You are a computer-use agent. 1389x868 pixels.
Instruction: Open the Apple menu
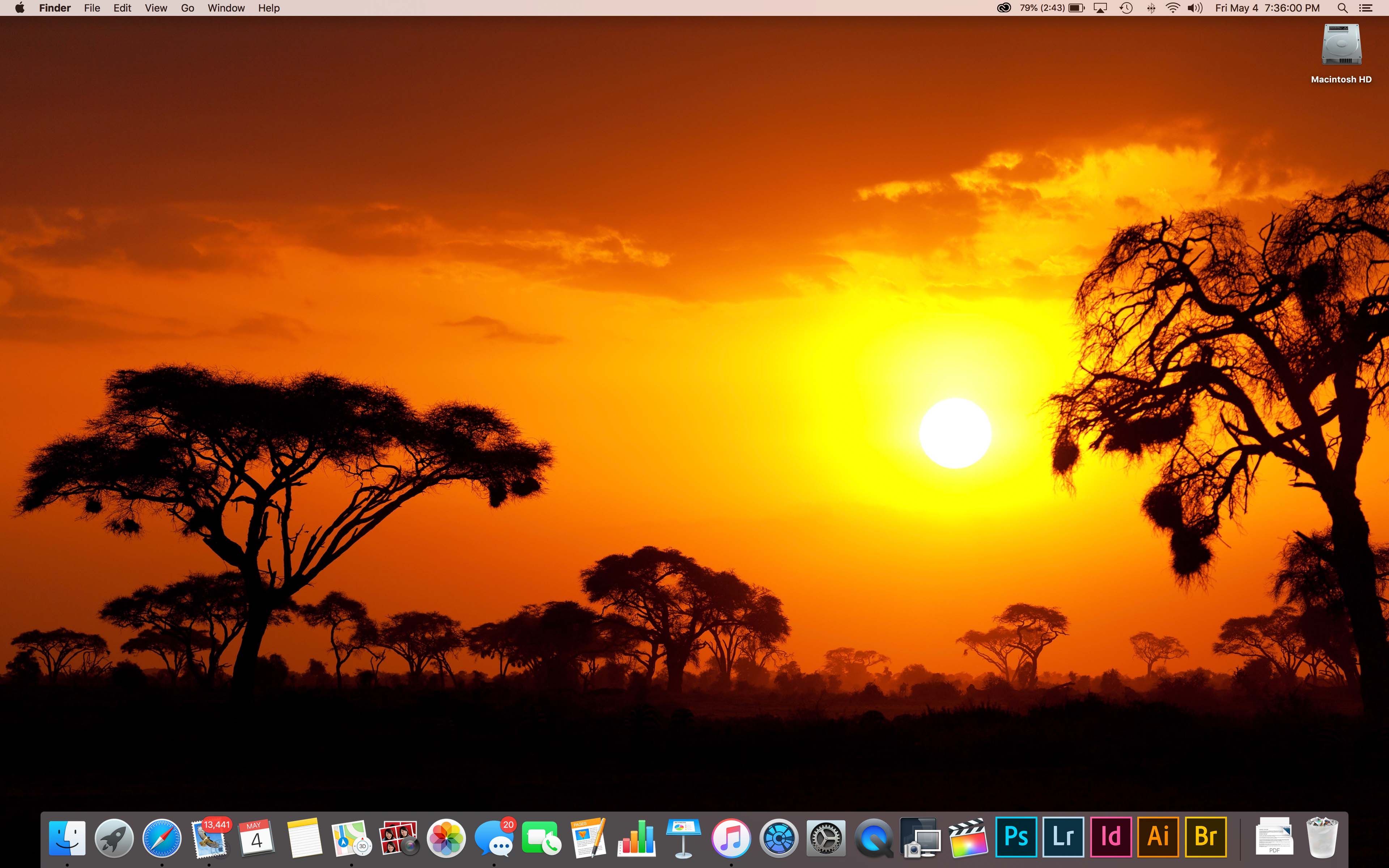pos(20,8)
